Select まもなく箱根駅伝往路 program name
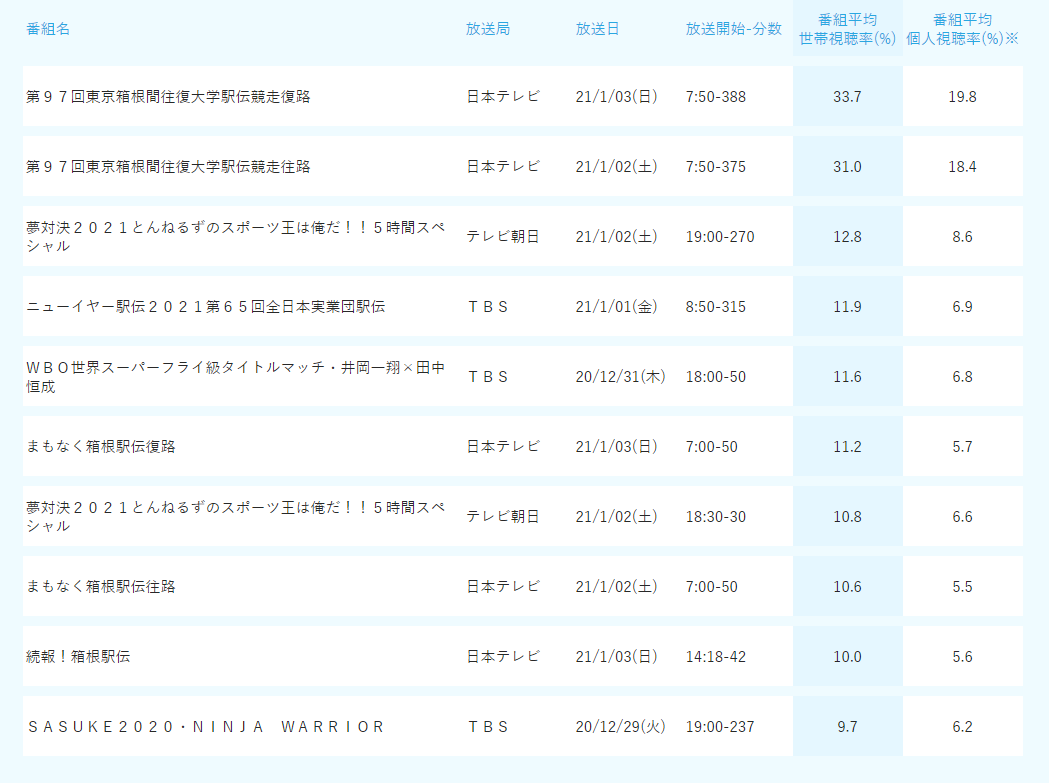The height and width of the screenshot is (783, 1049). [100, 586]
